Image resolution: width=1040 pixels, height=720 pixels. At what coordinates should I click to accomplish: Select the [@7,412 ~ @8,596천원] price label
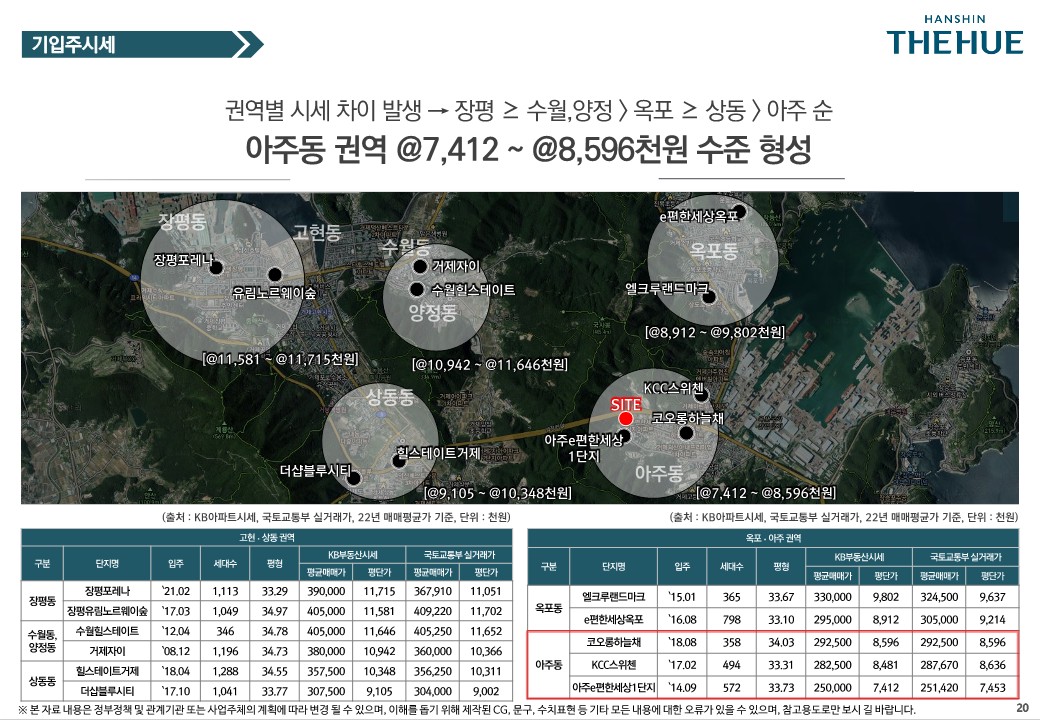tap(765, 492)
